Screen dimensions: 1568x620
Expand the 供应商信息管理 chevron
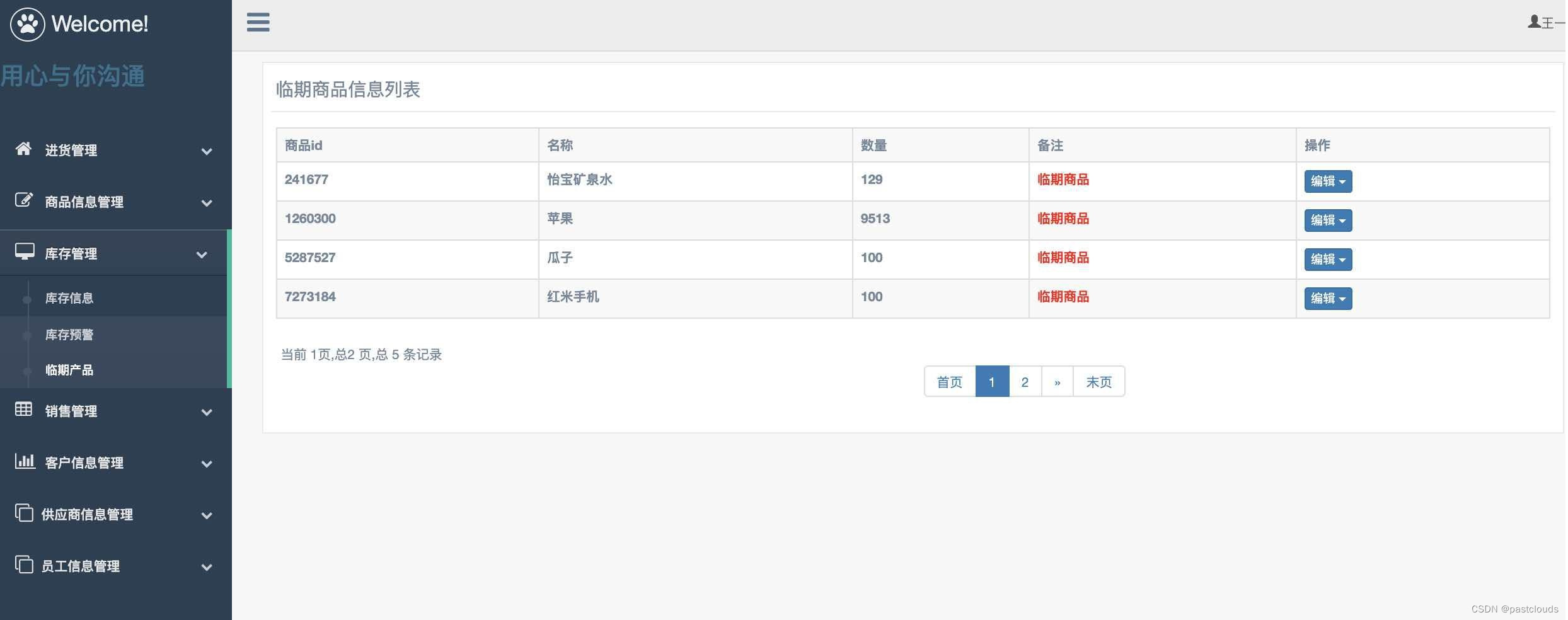[x=207, y=515]
